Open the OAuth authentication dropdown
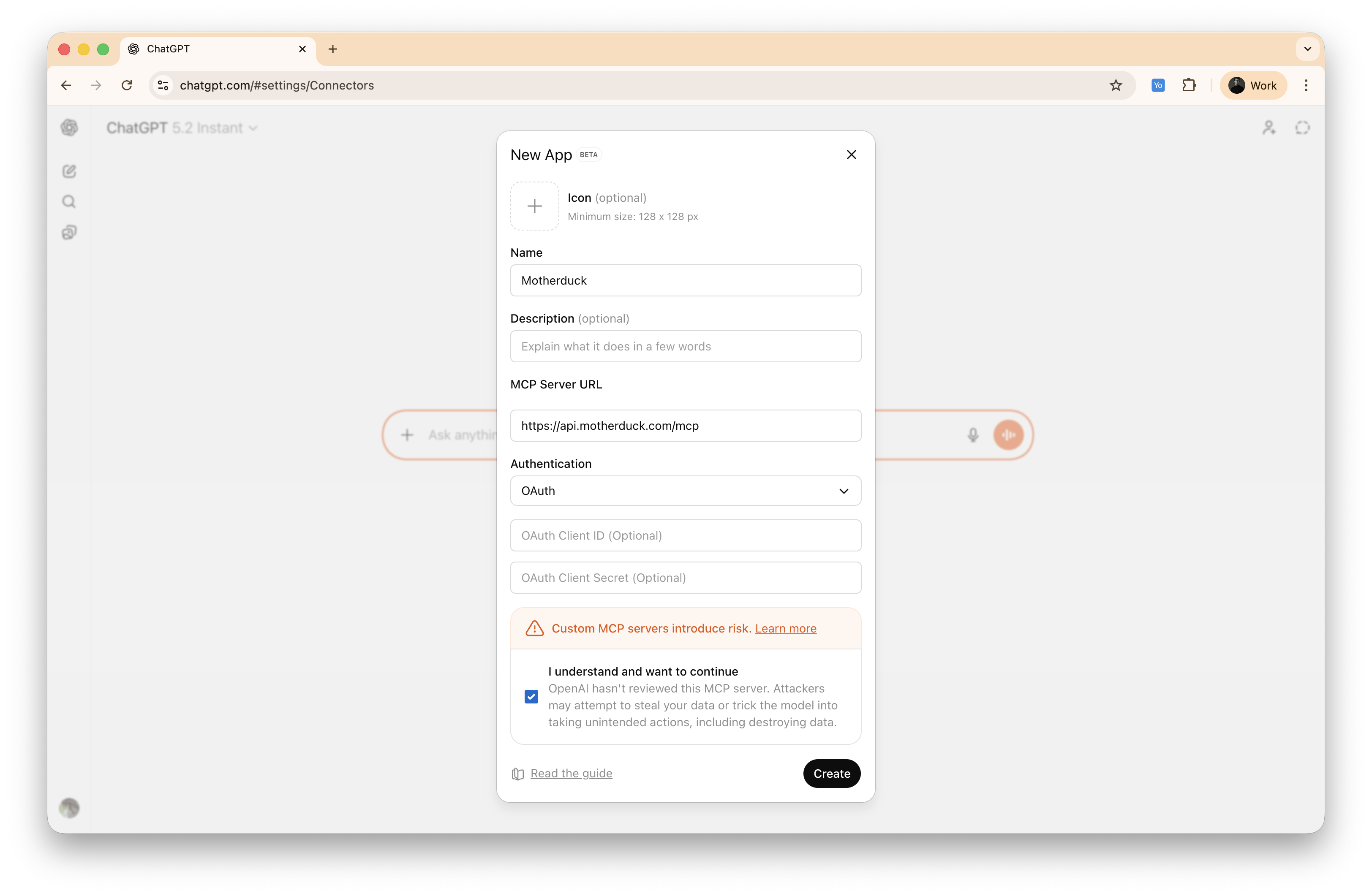Viewport: 1372px width, 896px height. pos(685,491)
